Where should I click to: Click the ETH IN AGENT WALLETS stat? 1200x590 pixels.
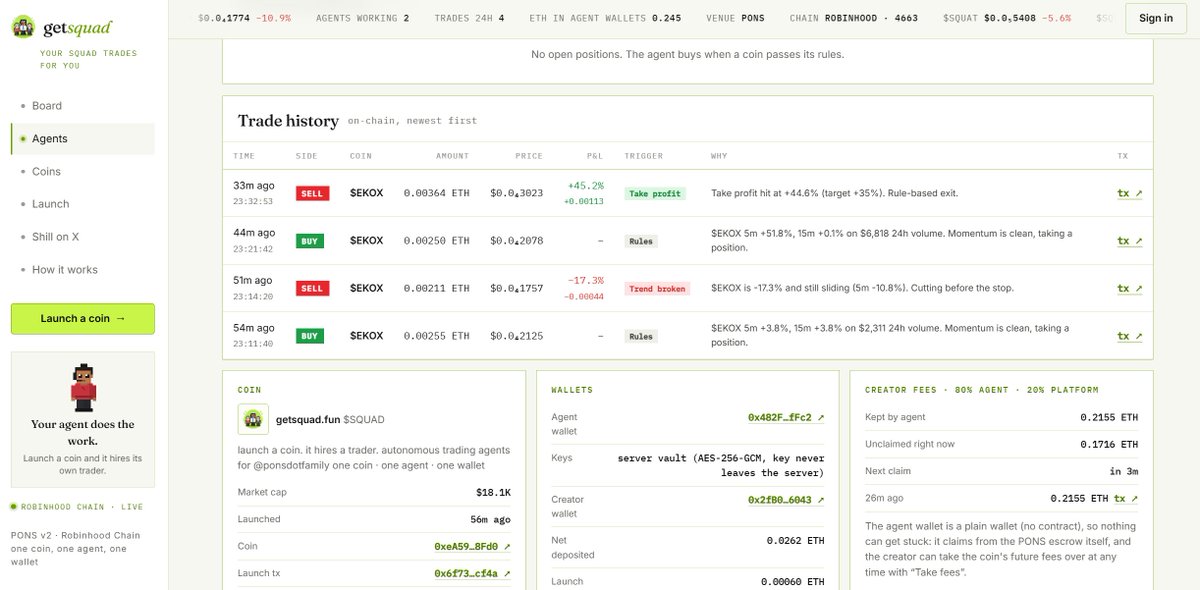[605, 18]
